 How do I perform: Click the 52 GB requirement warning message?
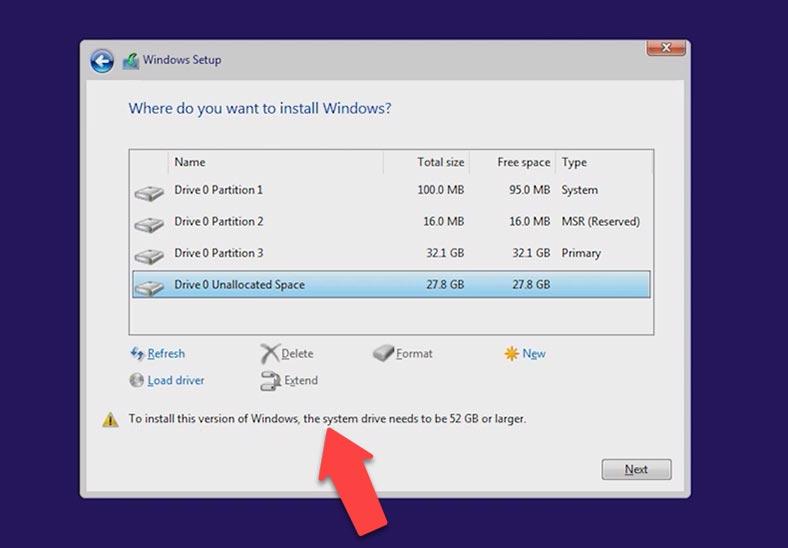[327, 419]
